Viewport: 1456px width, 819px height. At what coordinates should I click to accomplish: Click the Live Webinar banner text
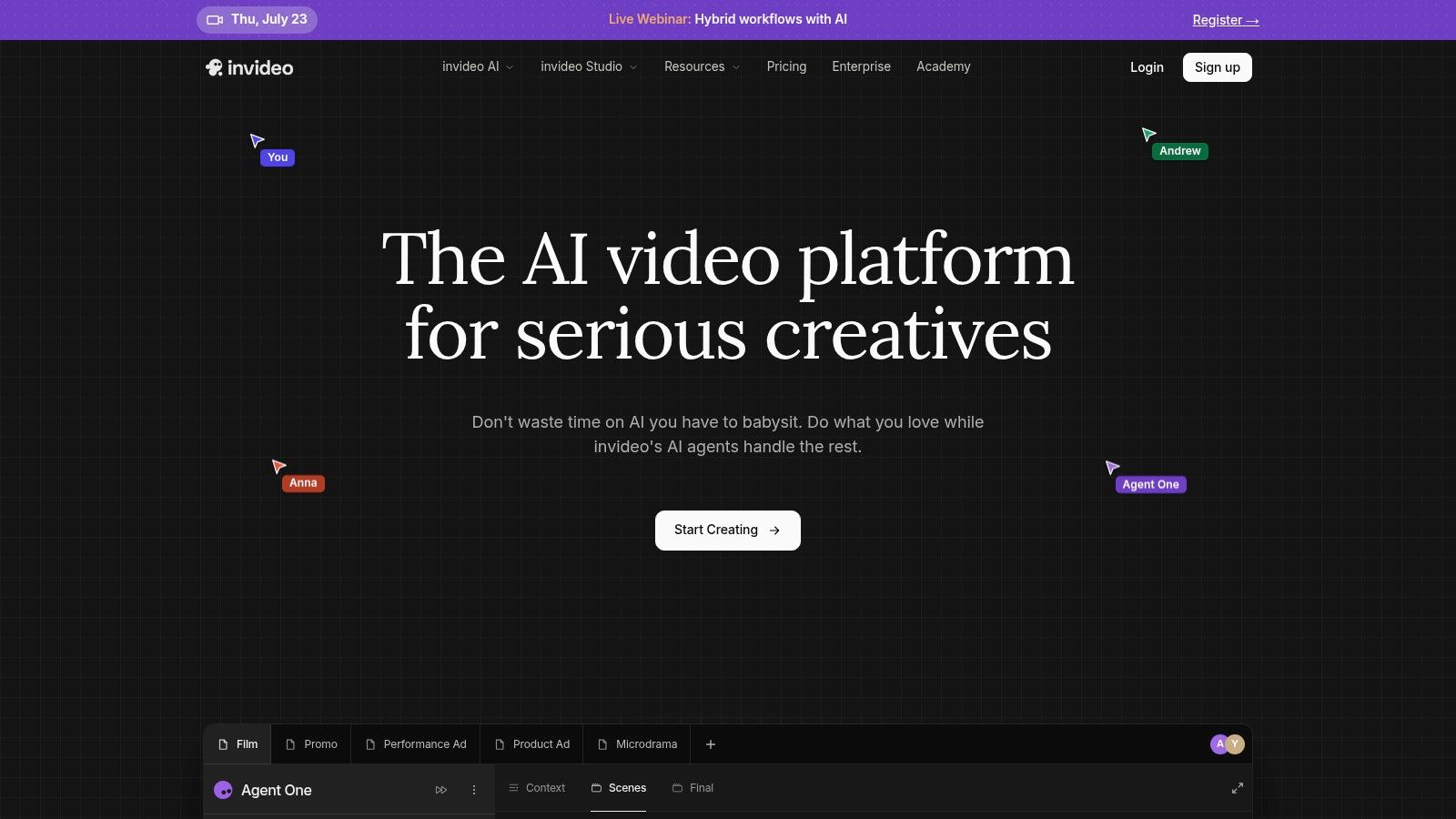728,19
